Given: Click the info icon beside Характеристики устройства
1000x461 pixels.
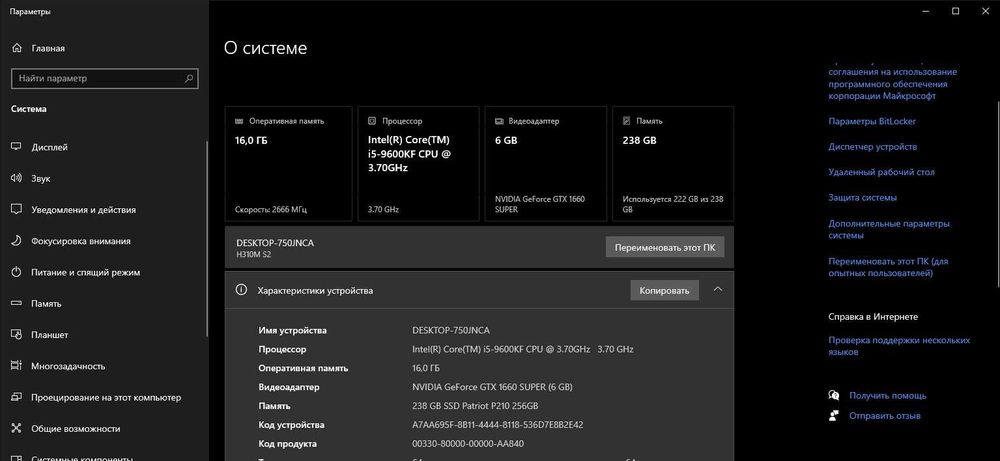Looking at the screenshot, I should point(241,289).
